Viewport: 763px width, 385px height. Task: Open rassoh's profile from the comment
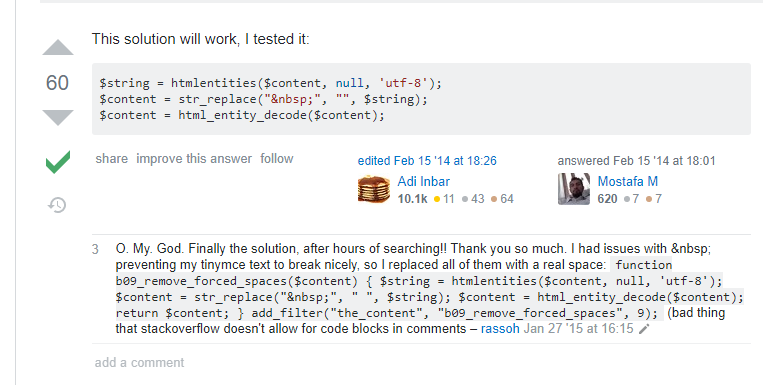tap(500, 329)
